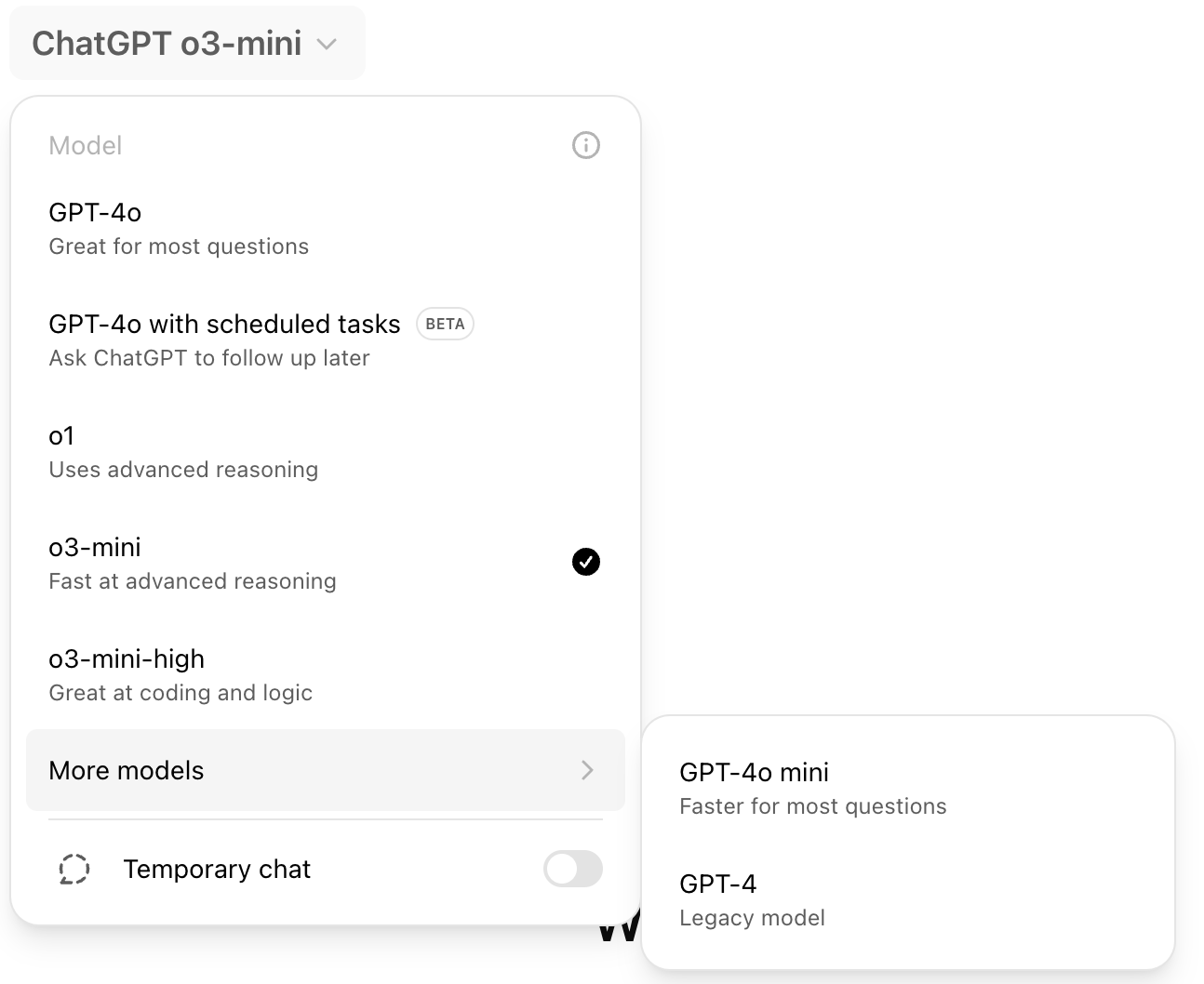This screenshot has height=984, width=1204.
Task: Expand the More models submenu arrow
Action: coord(587,770)
